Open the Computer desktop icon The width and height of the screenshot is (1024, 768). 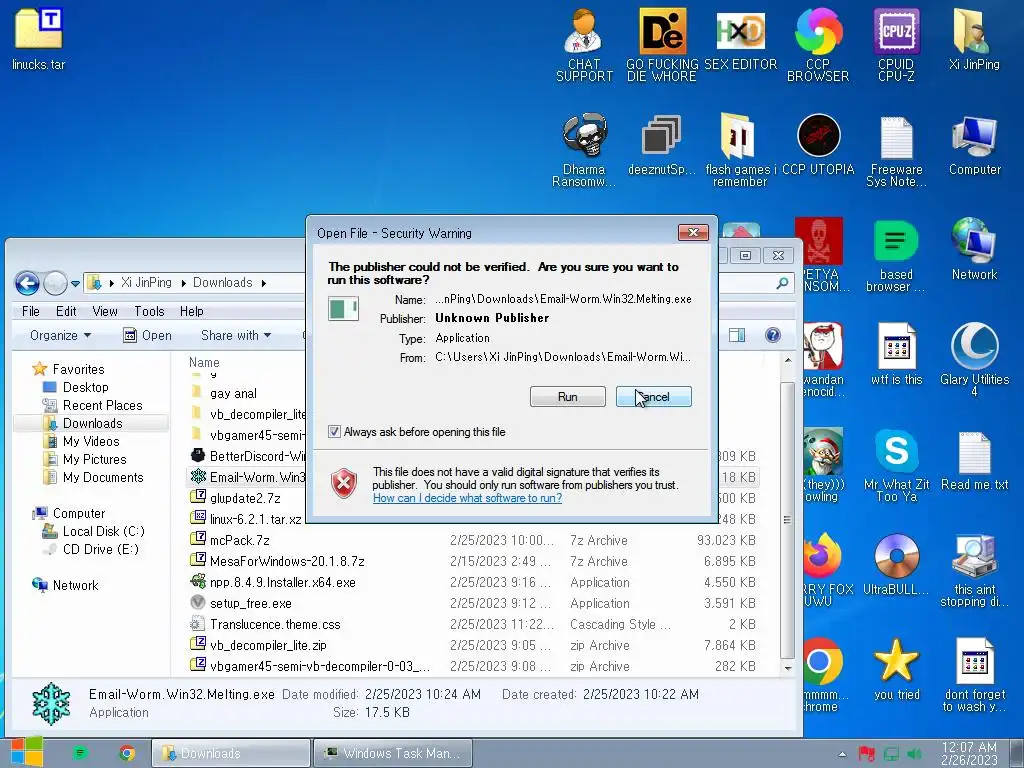974,145
